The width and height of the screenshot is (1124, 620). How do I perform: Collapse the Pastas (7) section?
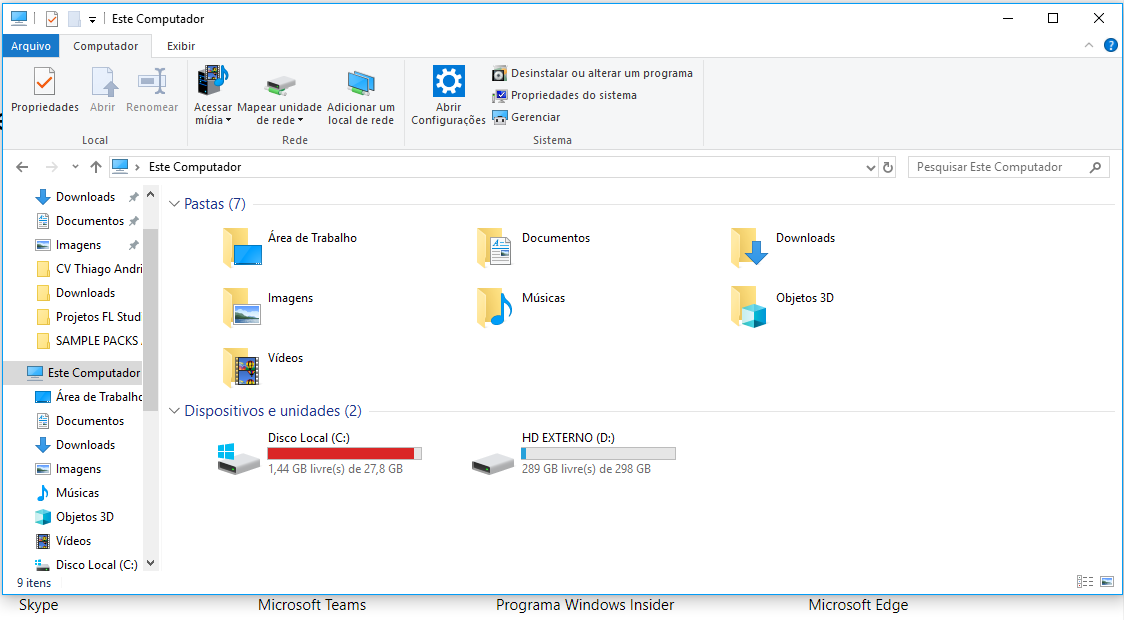point(174,203)
